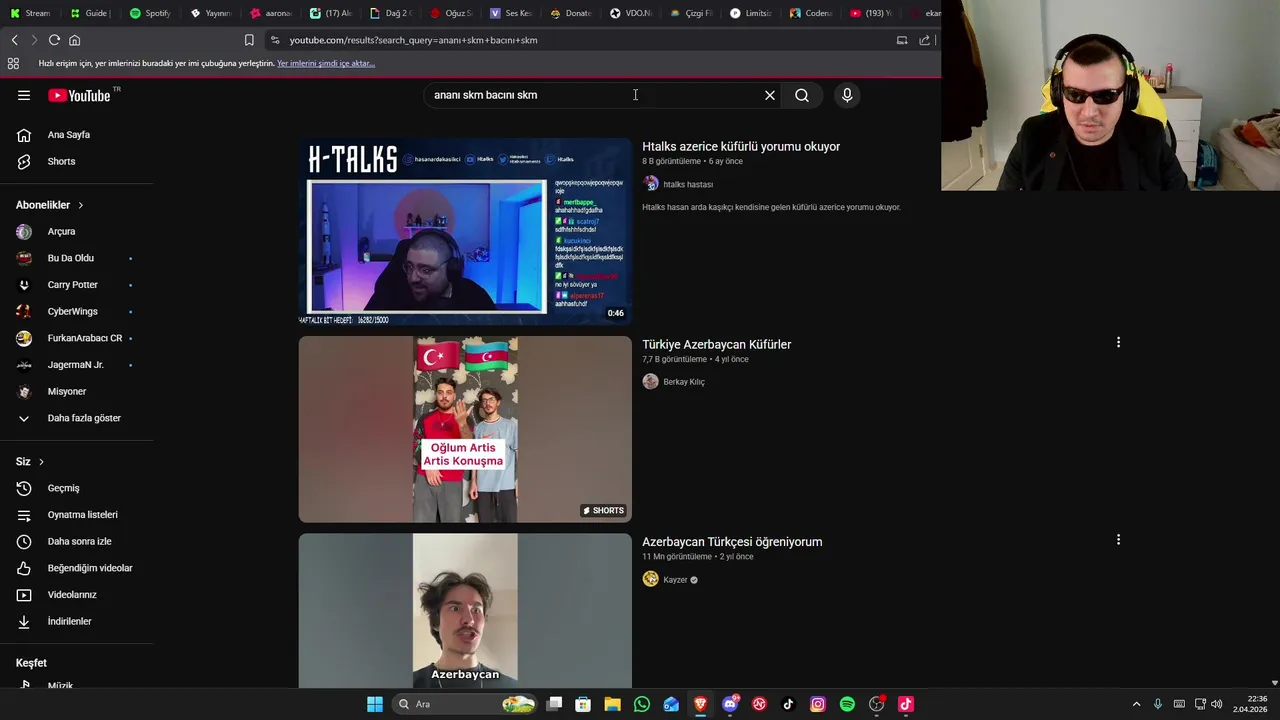Bookmark this page icon
1280x720 pixels.
tap(249, 40)
